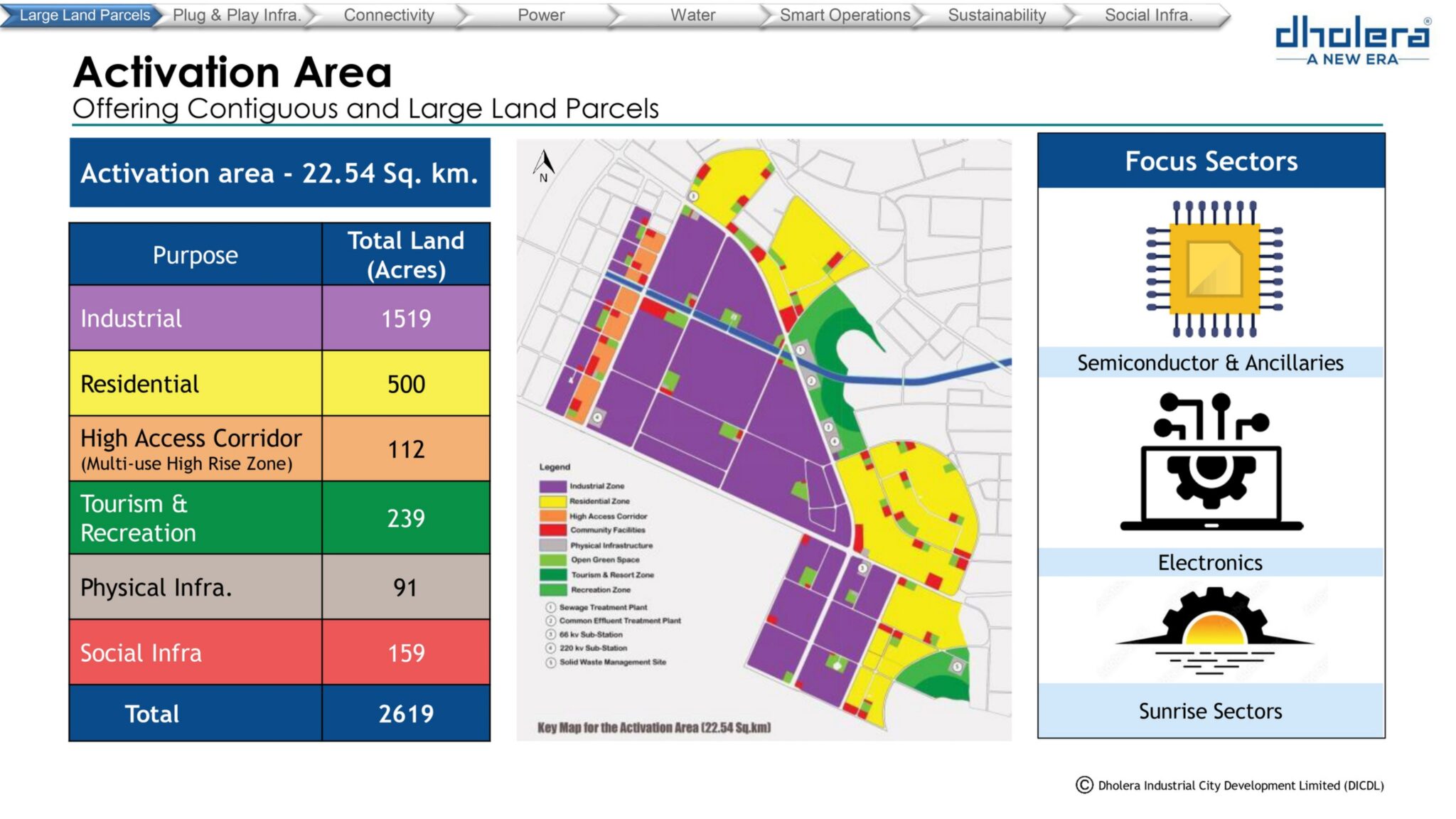Click legend marker 3 66 kv Sub-Station
The width and height of the screenshot is (1456, 819).
pyautogui.click(x=550, y=634)
